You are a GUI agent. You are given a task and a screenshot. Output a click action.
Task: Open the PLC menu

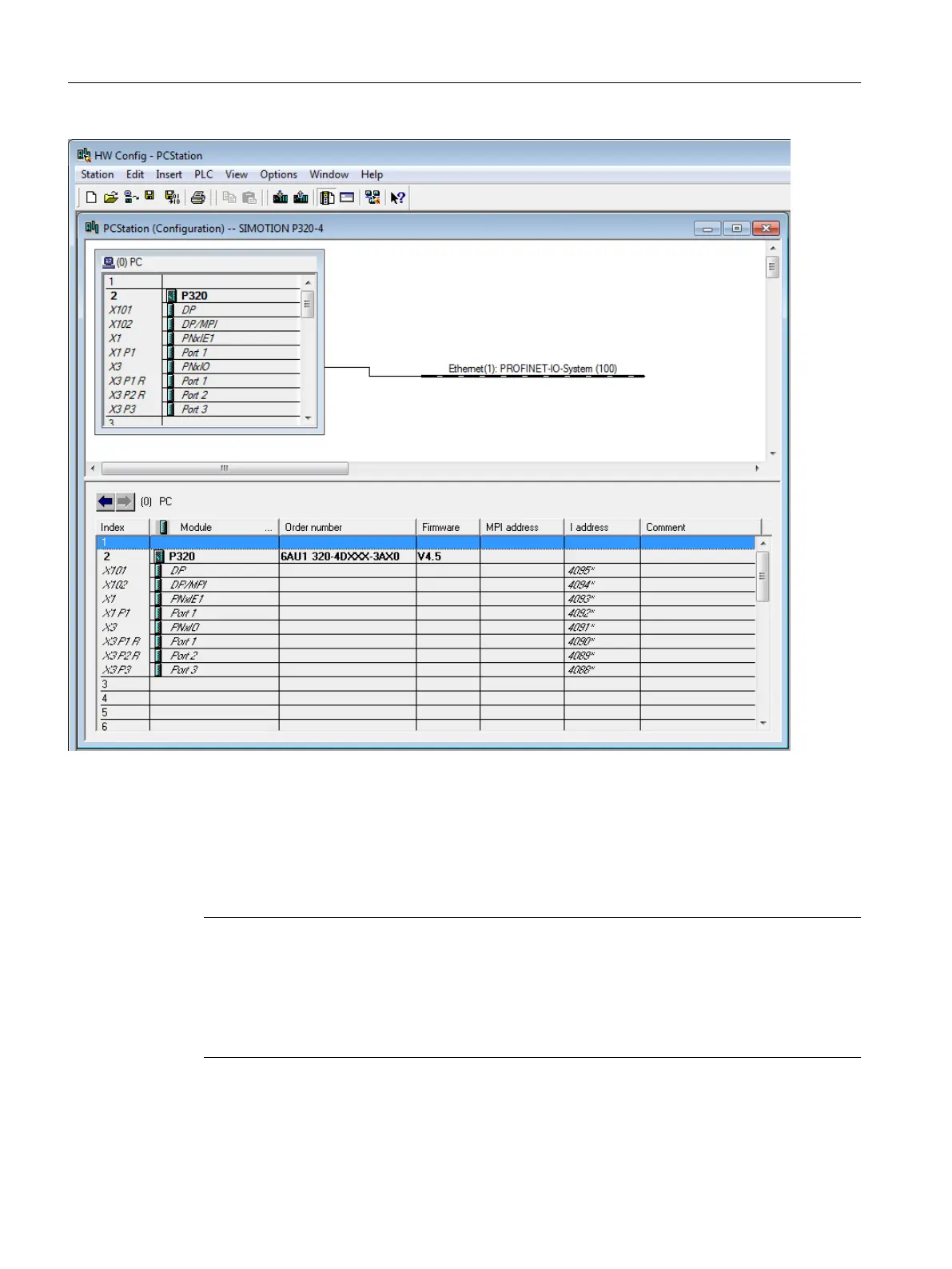[x=204, y=174]
